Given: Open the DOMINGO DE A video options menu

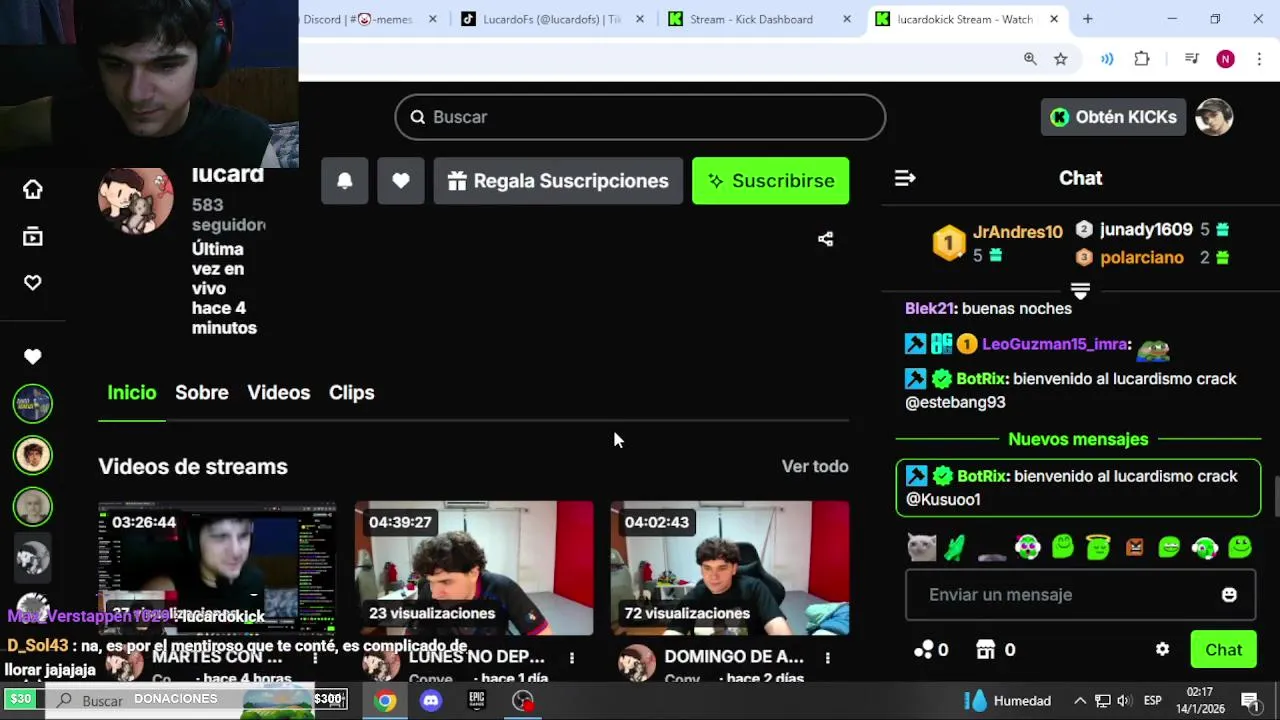Looking at the screenshot, I should 827,658.
